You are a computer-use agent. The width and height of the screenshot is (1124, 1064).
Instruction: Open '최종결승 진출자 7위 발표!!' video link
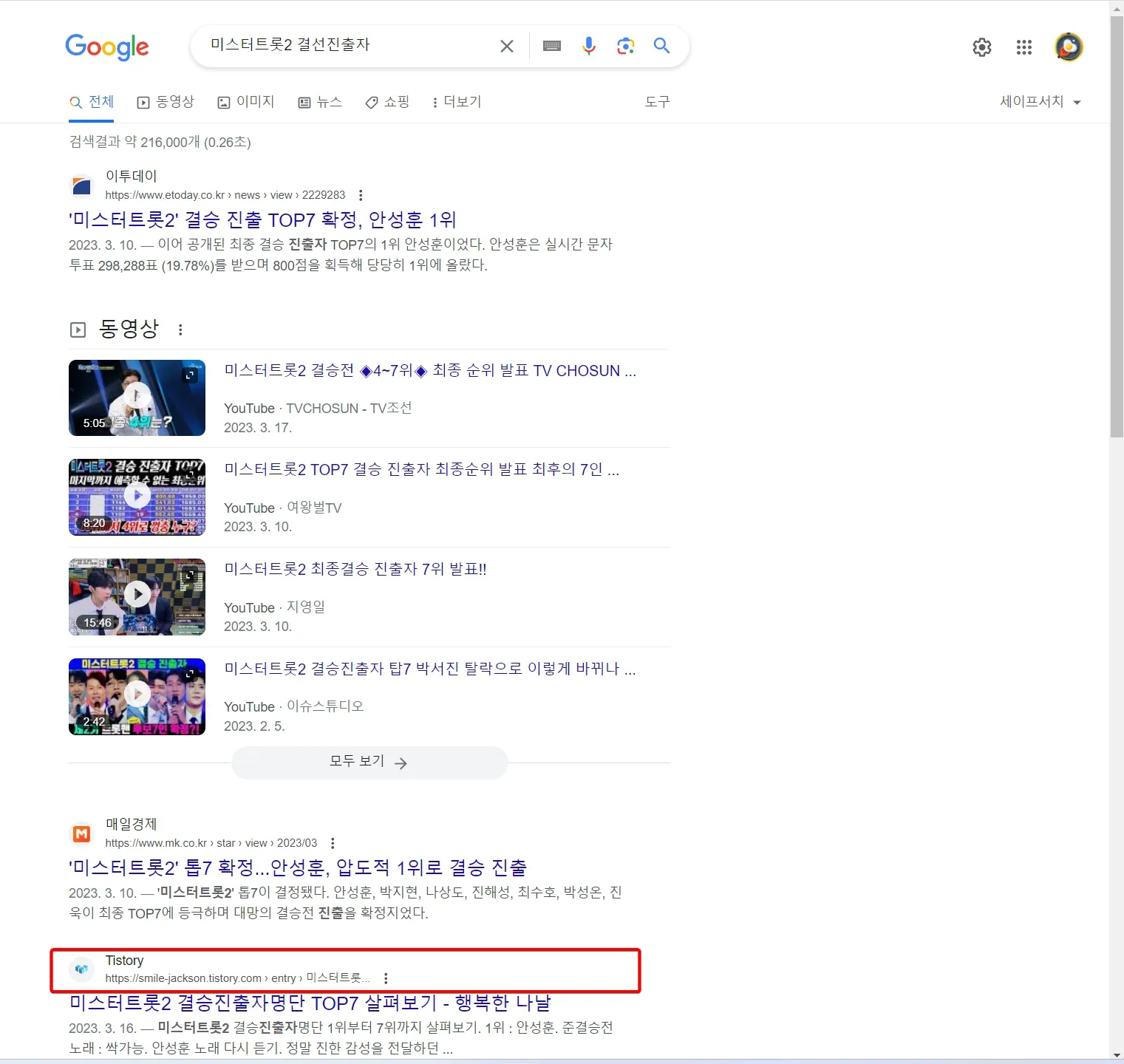point(355,569)
